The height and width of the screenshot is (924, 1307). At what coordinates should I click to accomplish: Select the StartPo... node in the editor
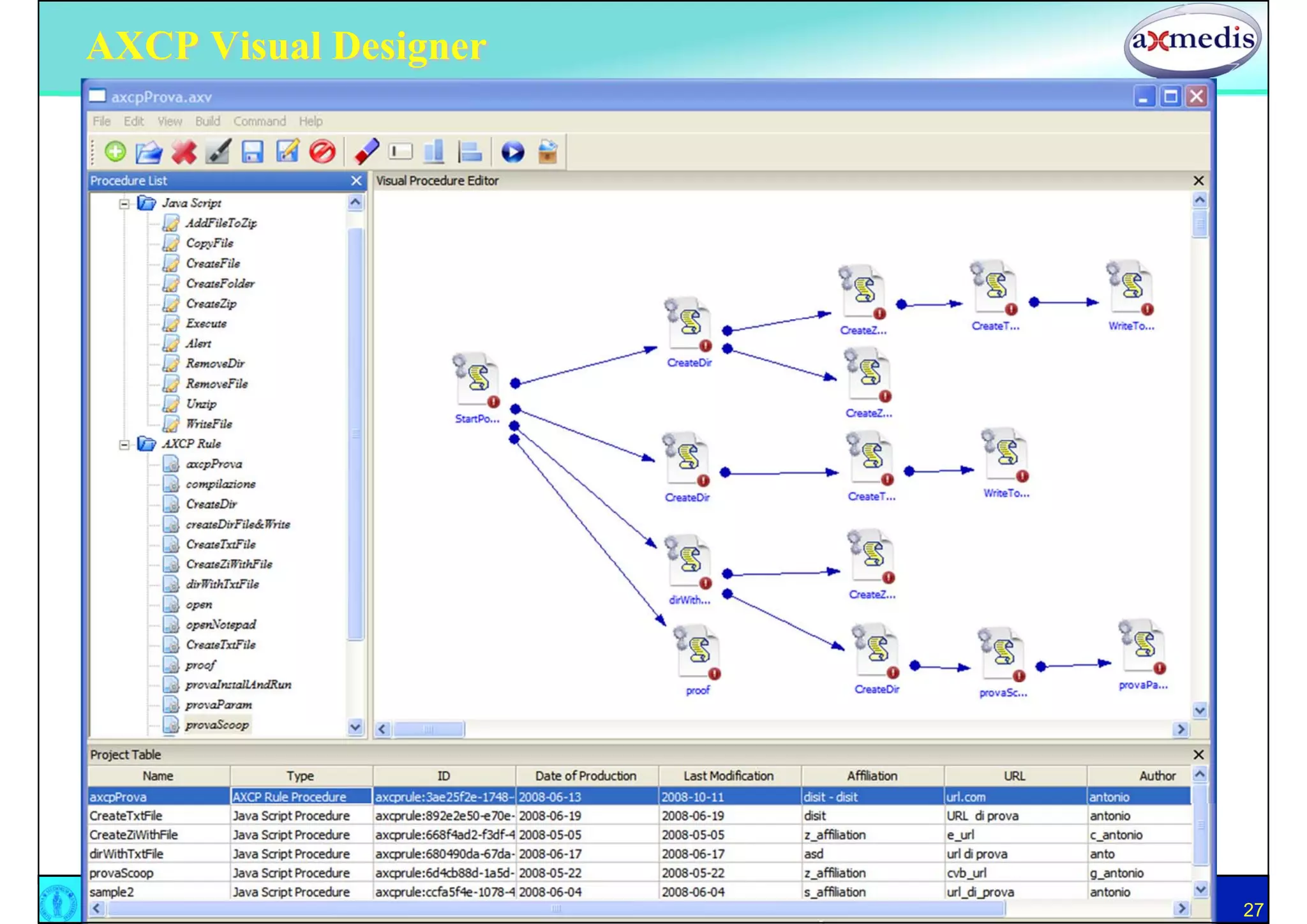[x=476, y=388]
